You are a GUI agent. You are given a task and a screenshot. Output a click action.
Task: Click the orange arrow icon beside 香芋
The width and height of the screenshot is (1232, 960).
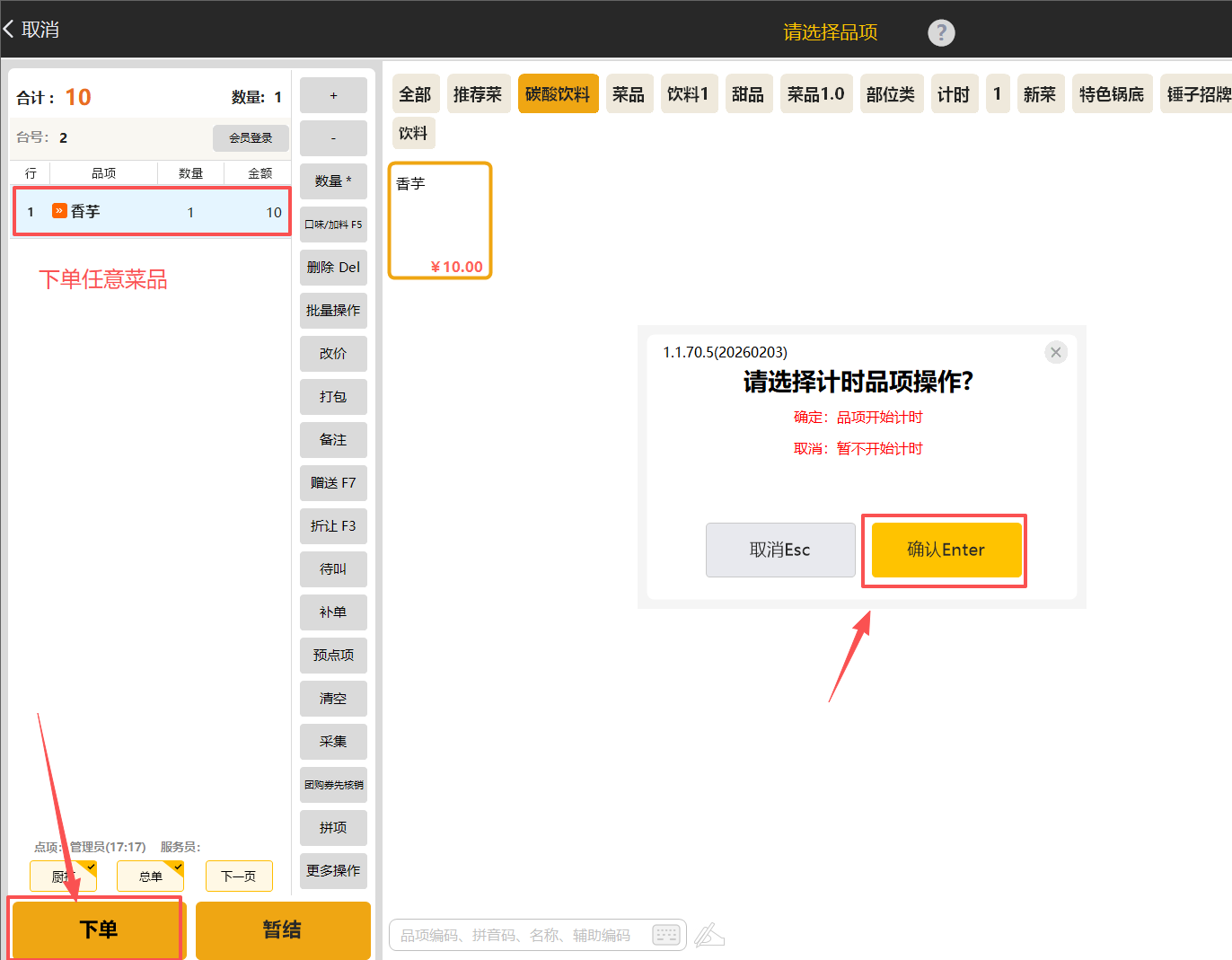59,211
